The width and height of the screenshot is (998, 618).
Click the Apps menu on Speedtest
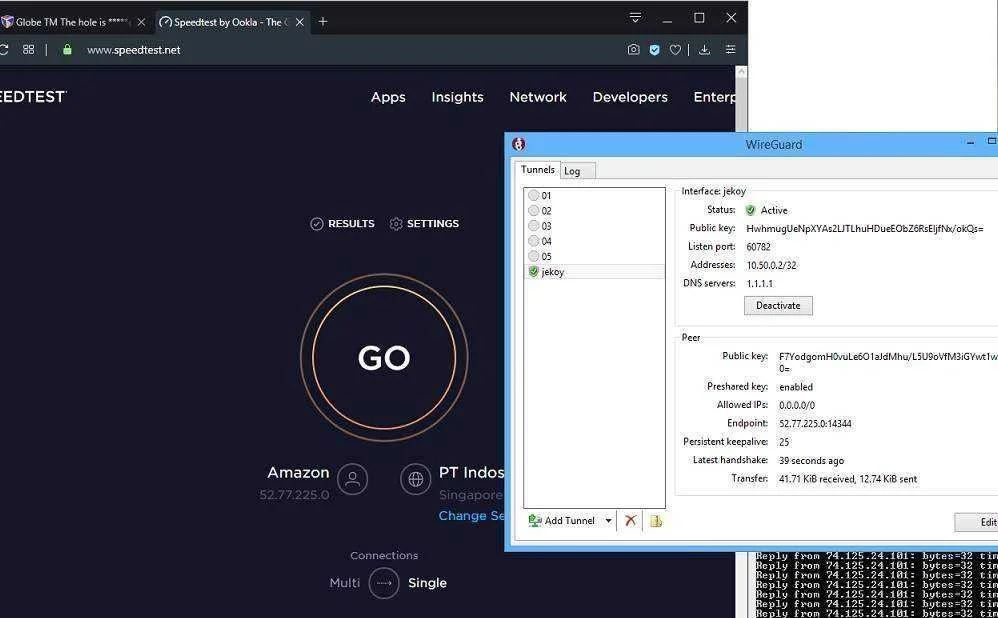388,97
